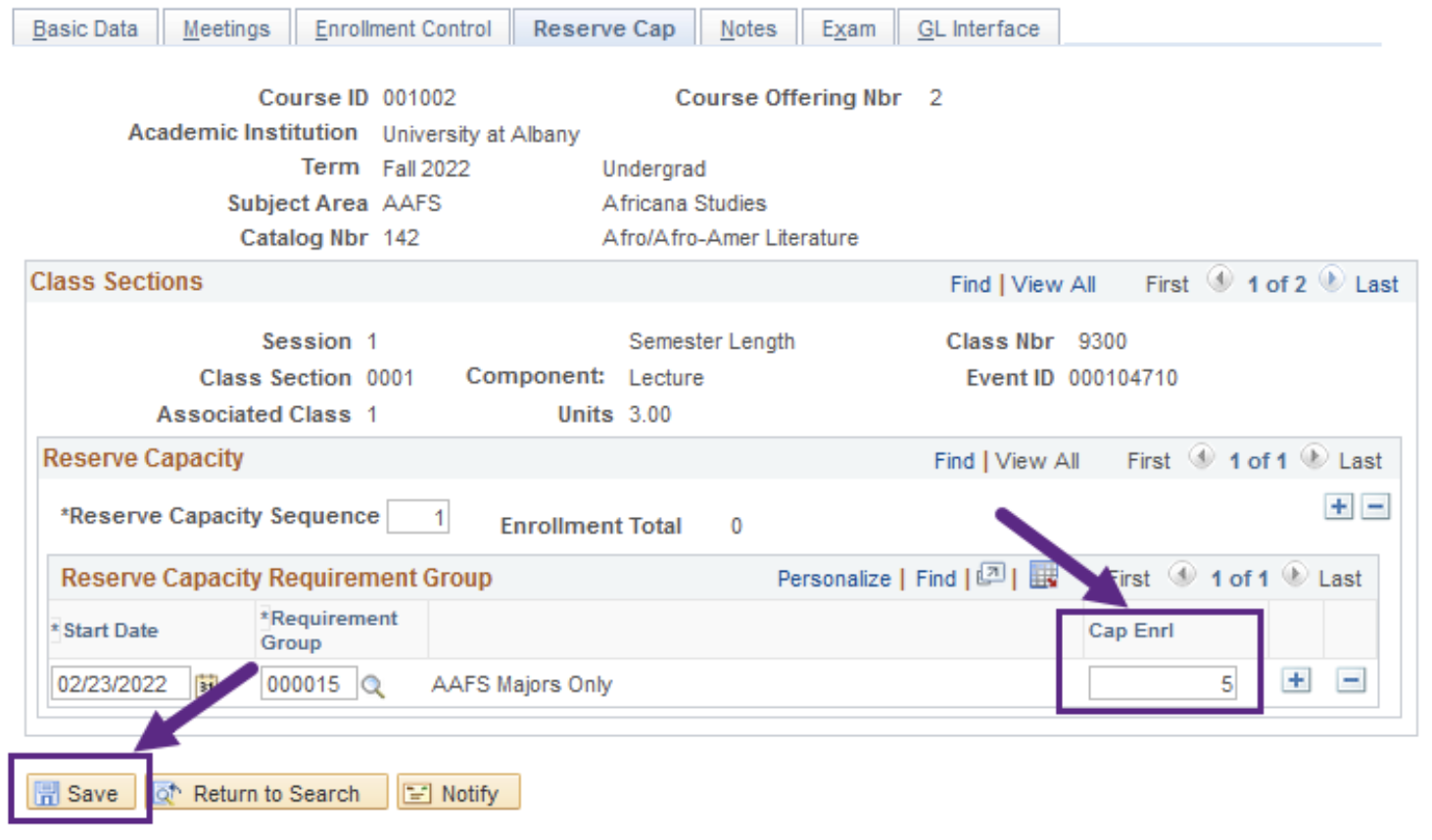Open Personalize link for Requirement Group
The image size is (1432, 840).
pyautogui.click(x=834, y=579)
